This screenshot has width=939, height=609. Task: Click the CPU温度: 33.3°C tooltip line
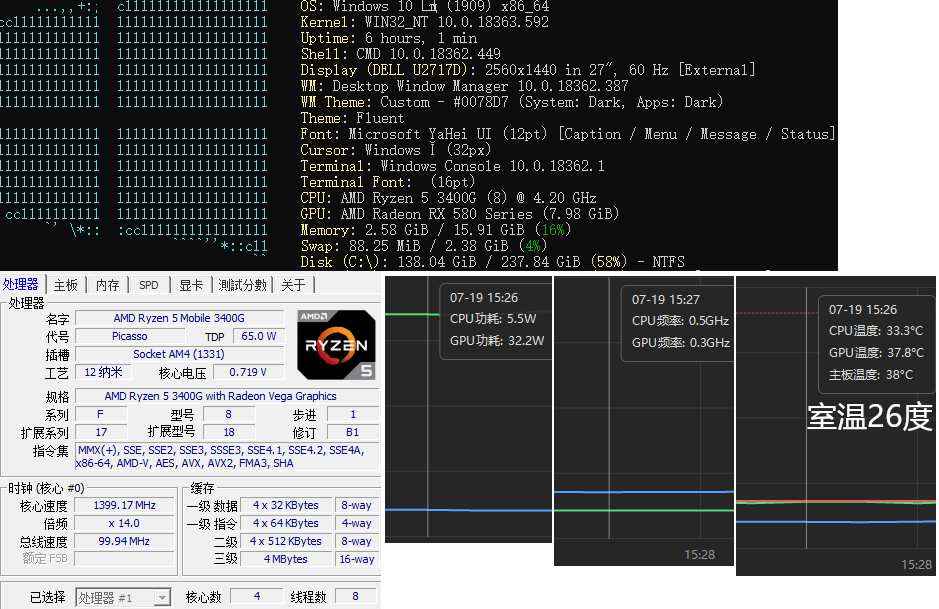(x=876, y=331)
